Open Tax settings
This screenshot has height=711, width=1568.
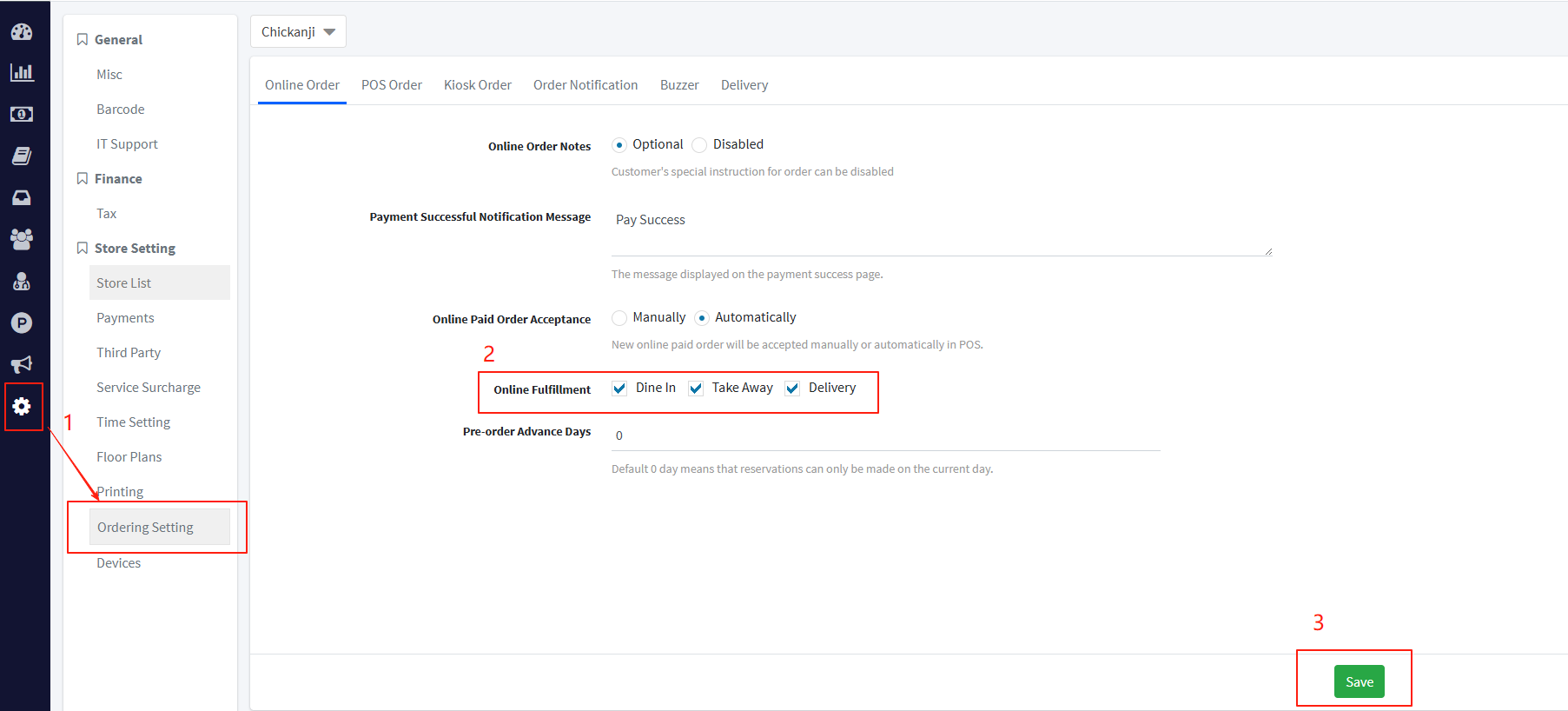[159, 214]
